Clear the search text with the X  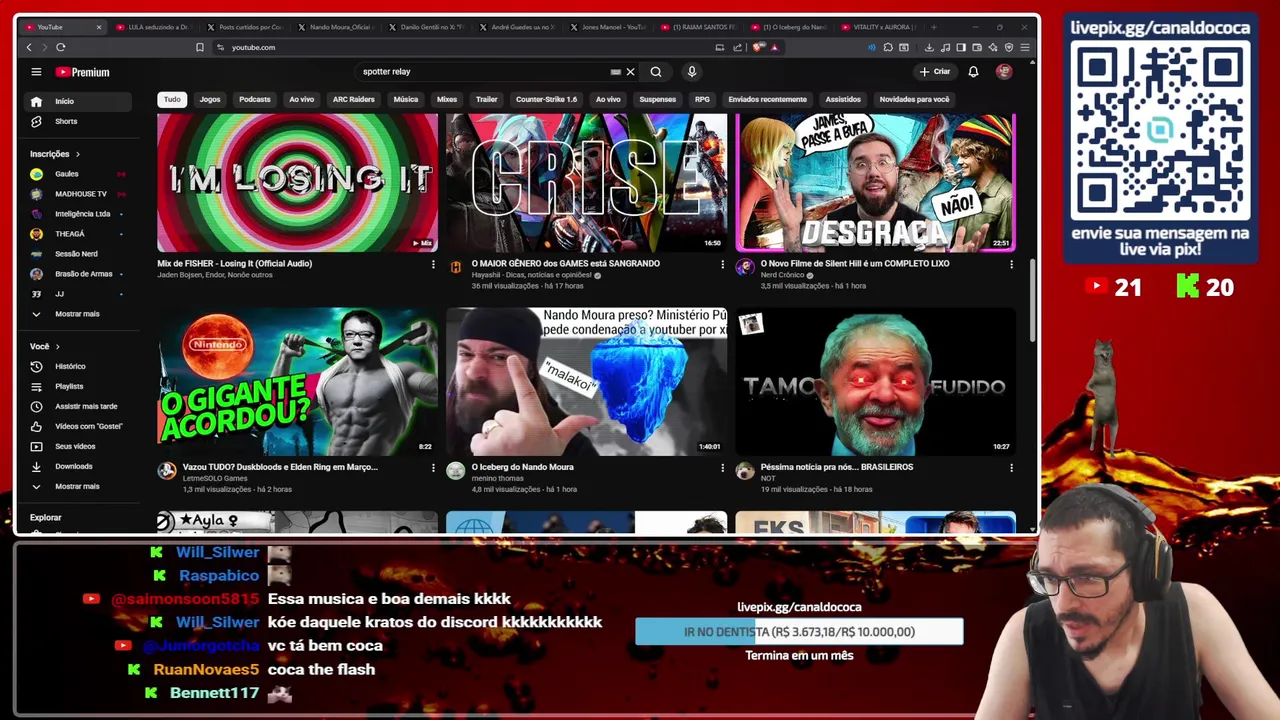pos(630,72)
